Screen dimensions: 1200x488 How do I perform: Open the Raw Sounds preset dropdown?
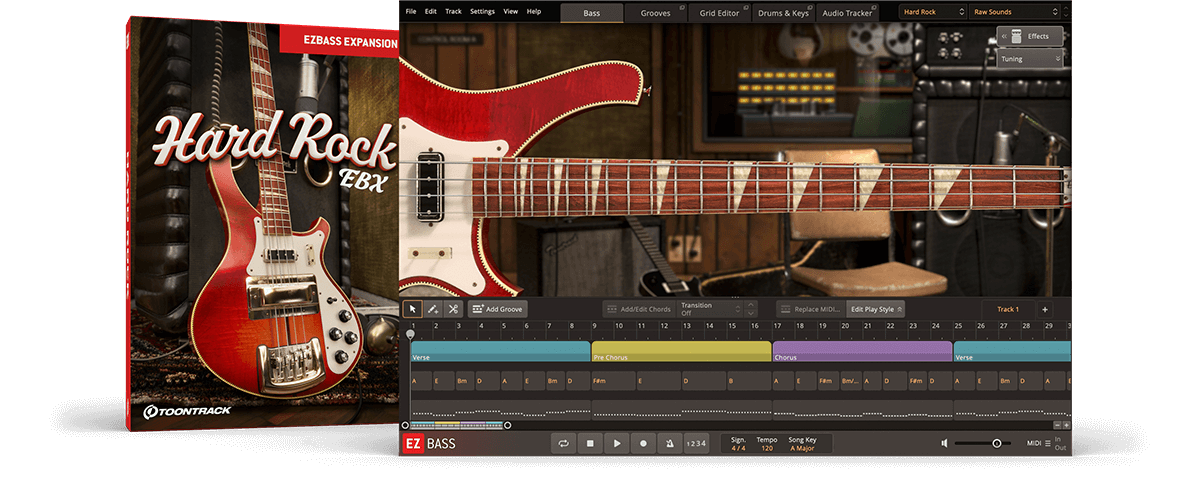1015,12
